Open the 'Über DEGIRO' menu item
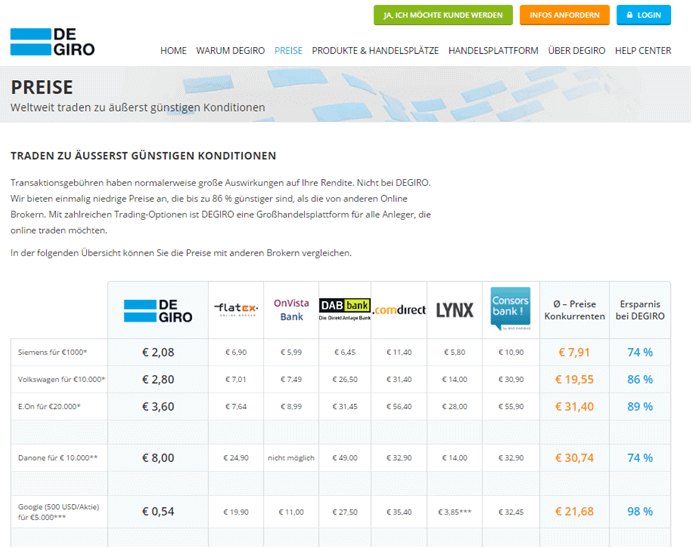The image size is (692, 548). click(x=576, y=51)
